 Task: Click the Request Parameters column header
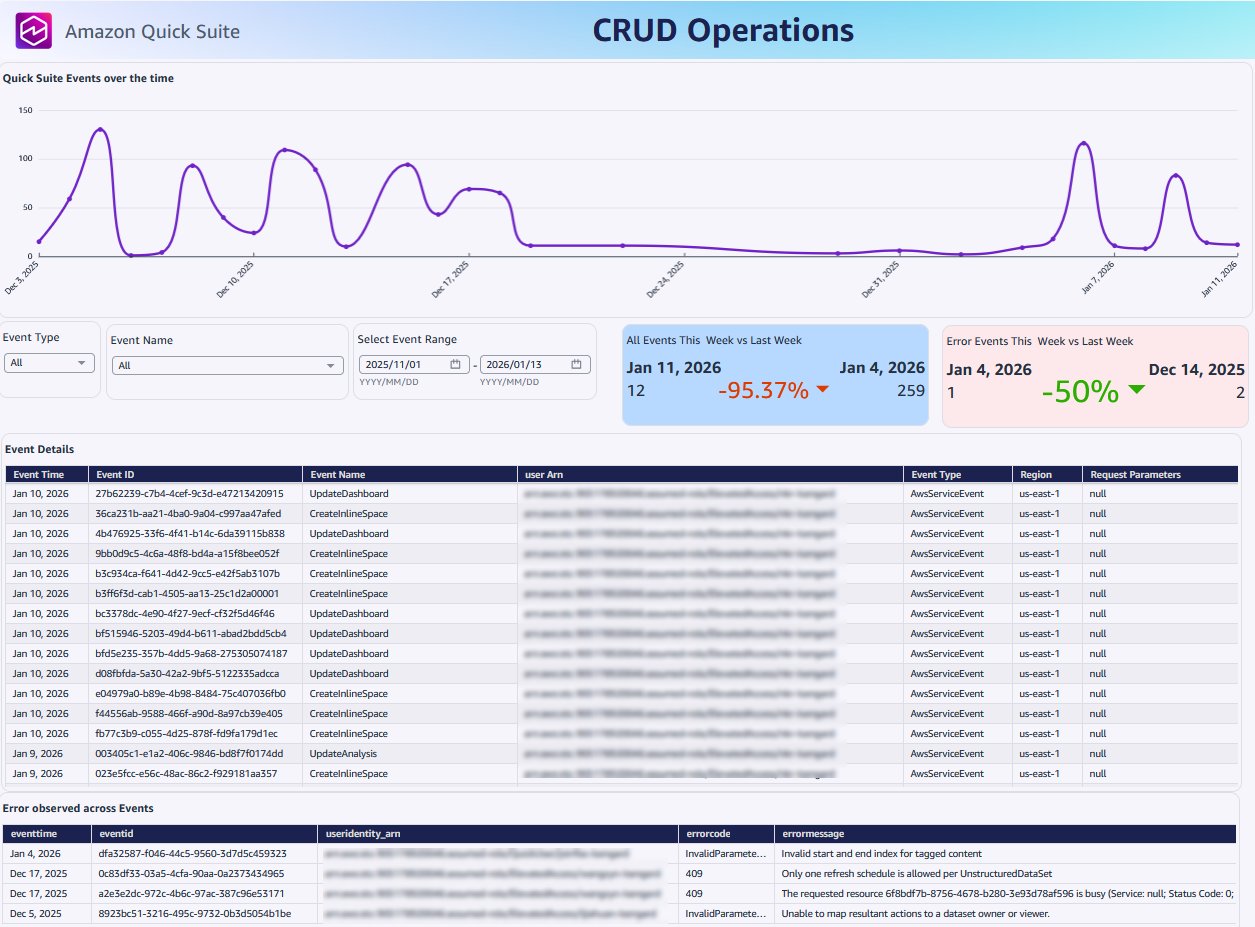tap(1135, 475)
